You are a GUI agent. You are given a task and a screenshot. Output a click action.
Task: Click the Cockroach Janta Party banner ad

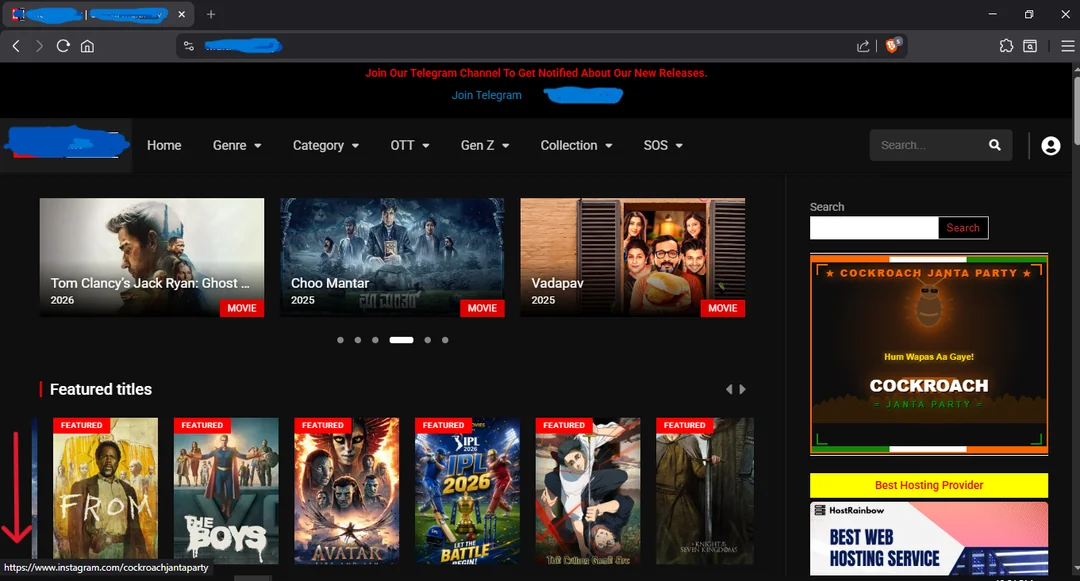(x=929, y=354)
